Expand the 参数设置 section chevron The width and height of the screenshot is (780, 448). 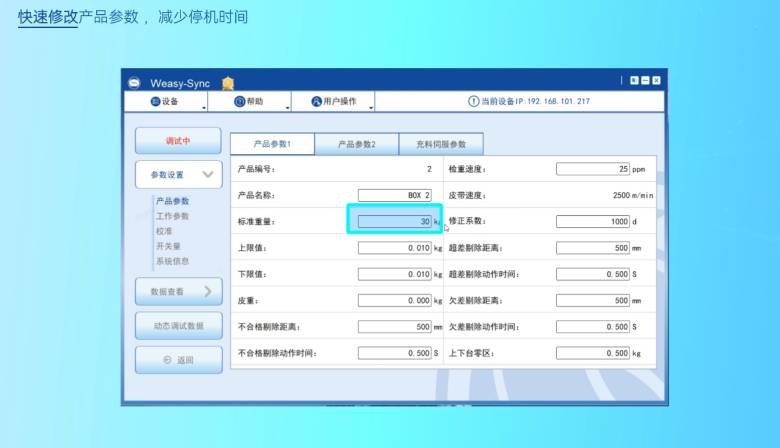pyautogui.click(x=207, y=175)
